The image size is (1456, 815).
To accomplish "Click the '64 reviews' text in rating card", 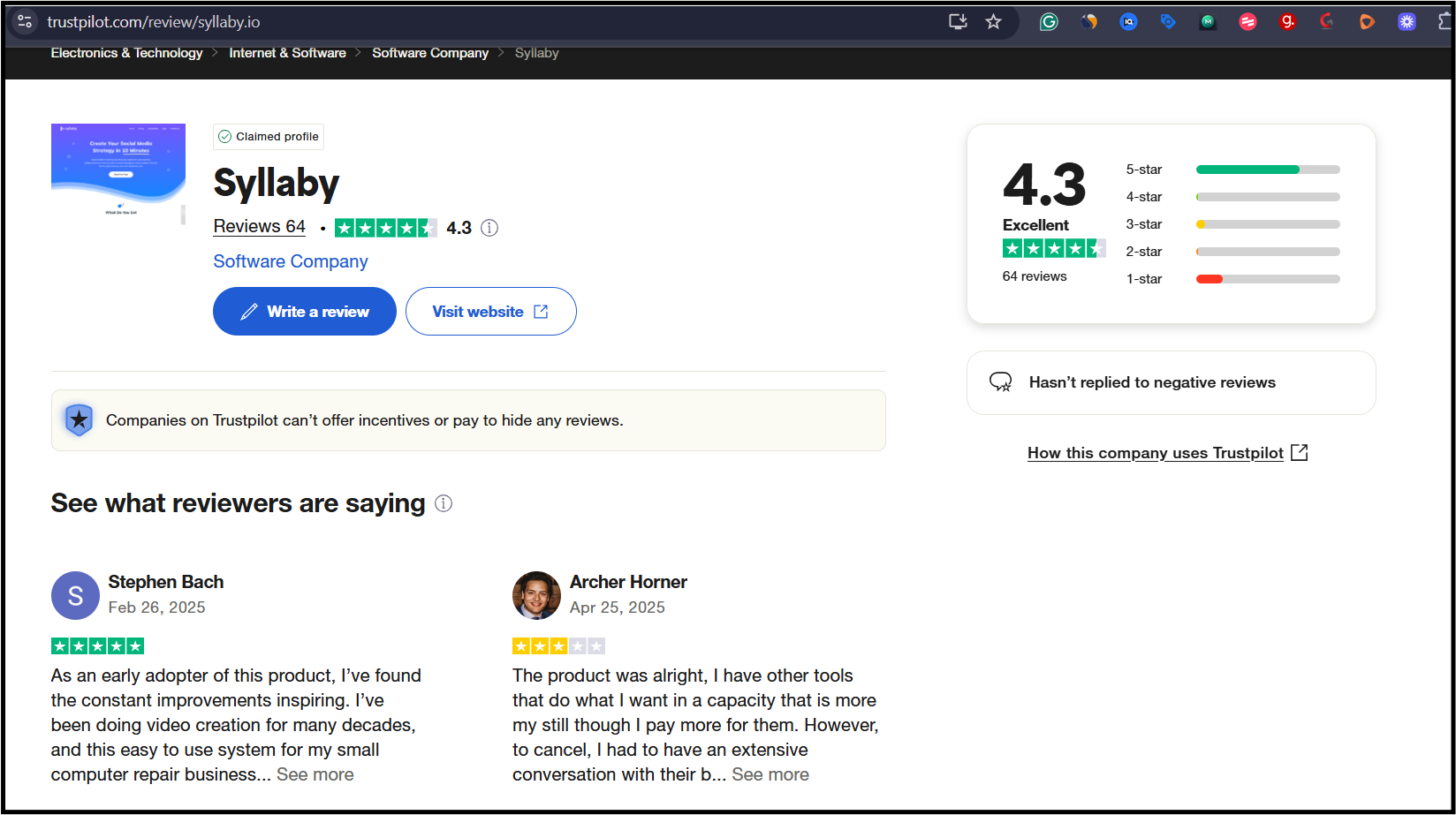I will click(x=1035, y=276).
